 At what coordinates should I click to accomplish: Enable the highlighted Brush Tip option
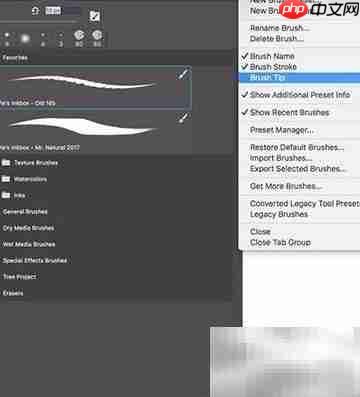point(300,78)
